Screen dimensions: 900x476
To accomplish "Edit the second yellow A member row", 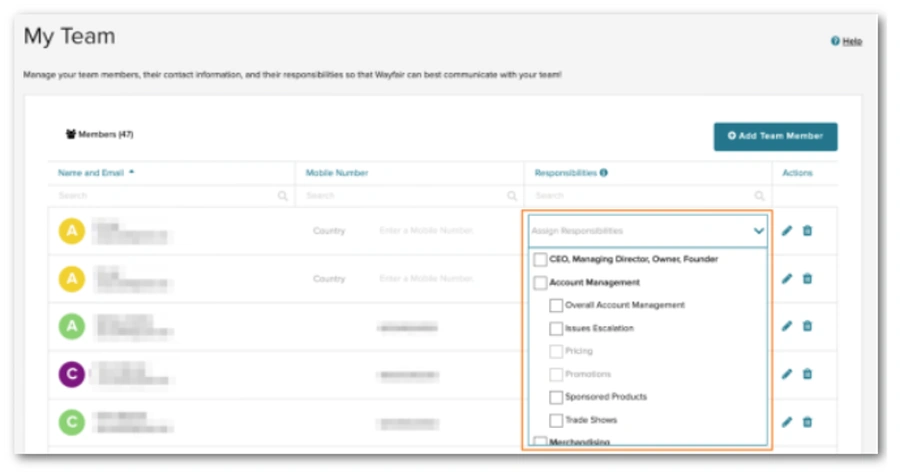I will point(787,278).
